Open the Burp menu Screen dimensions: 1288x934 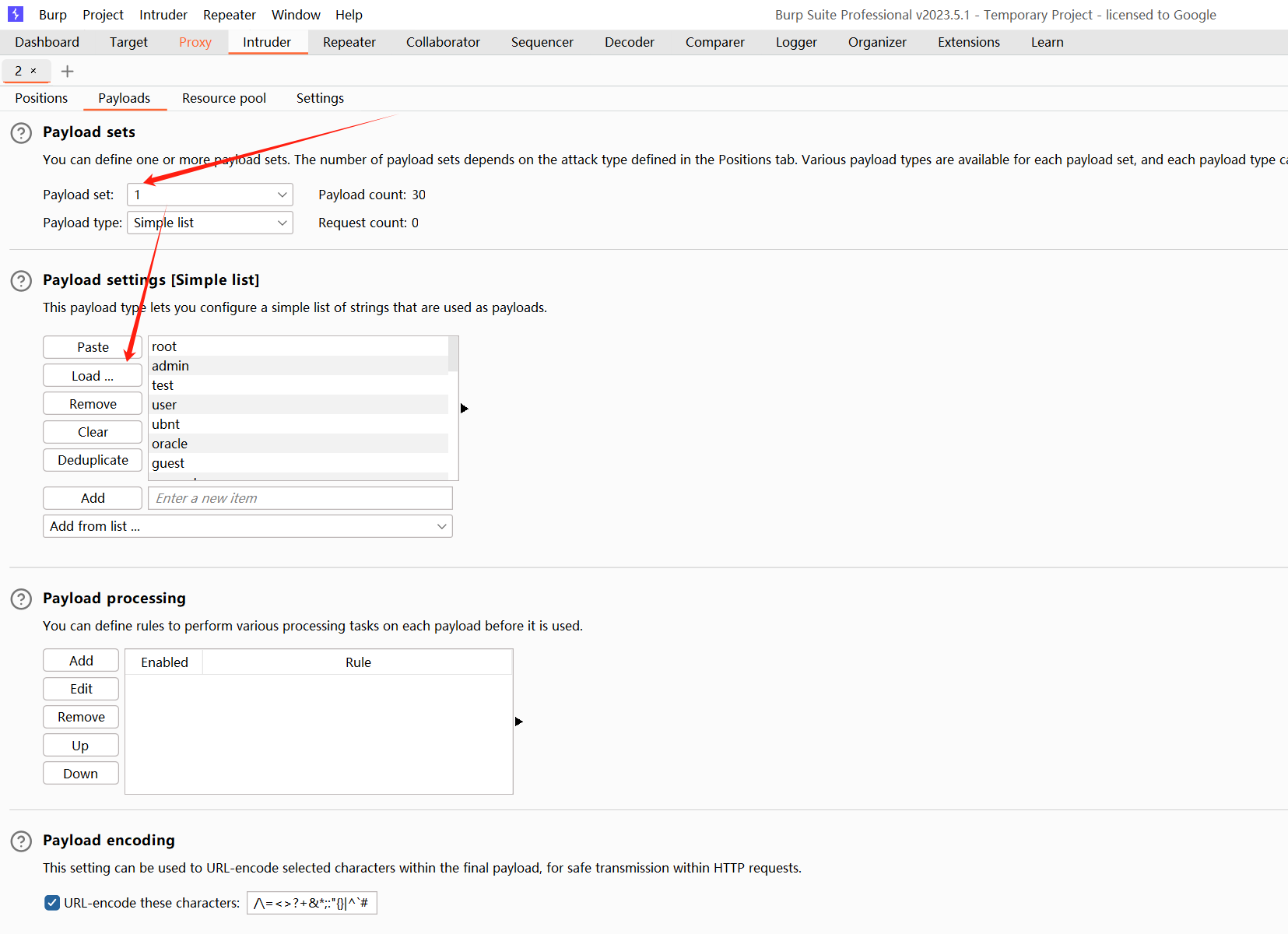pyautogui.click(x=53, y=15)
